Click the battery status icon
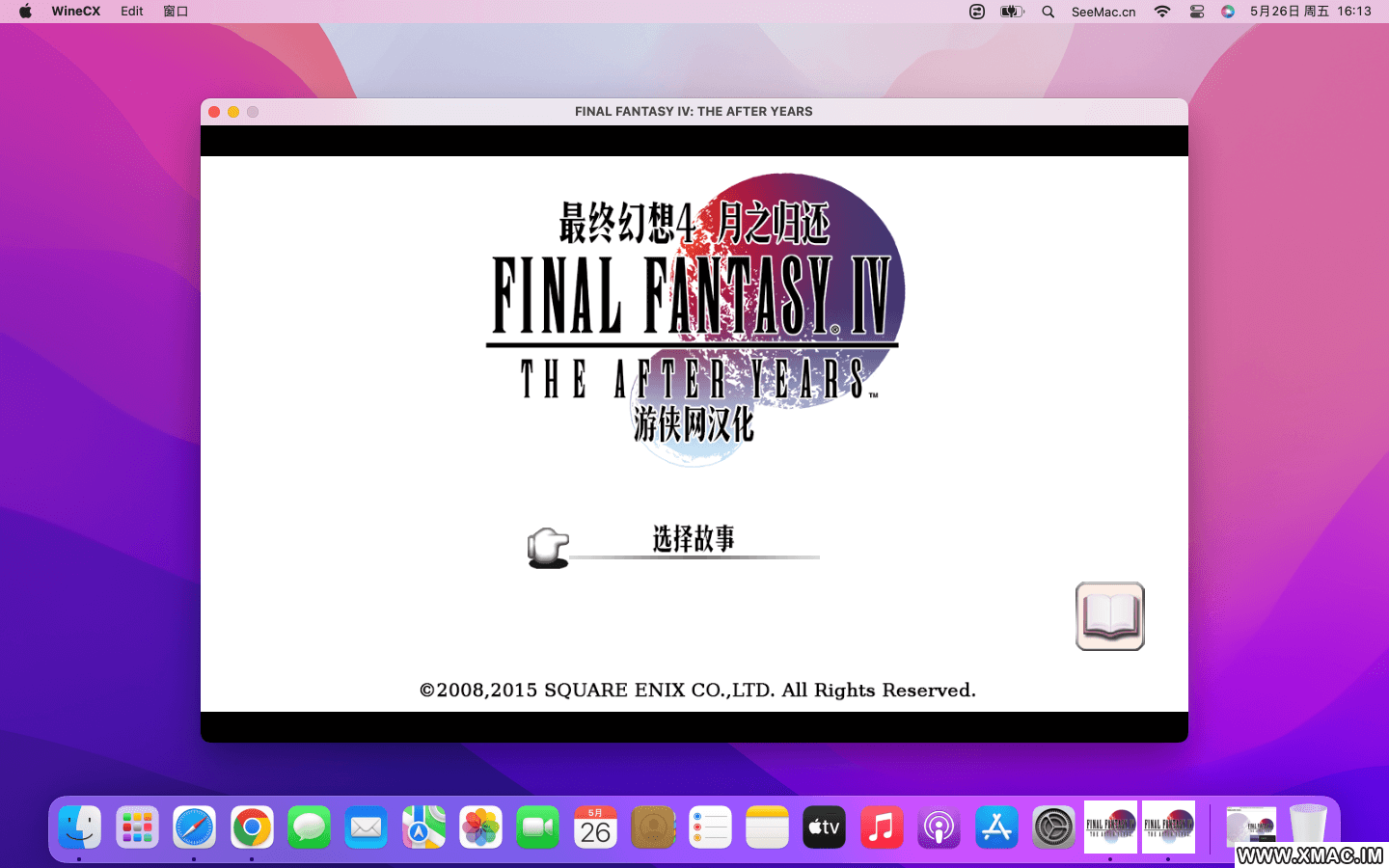 [x=1011, y=12]
